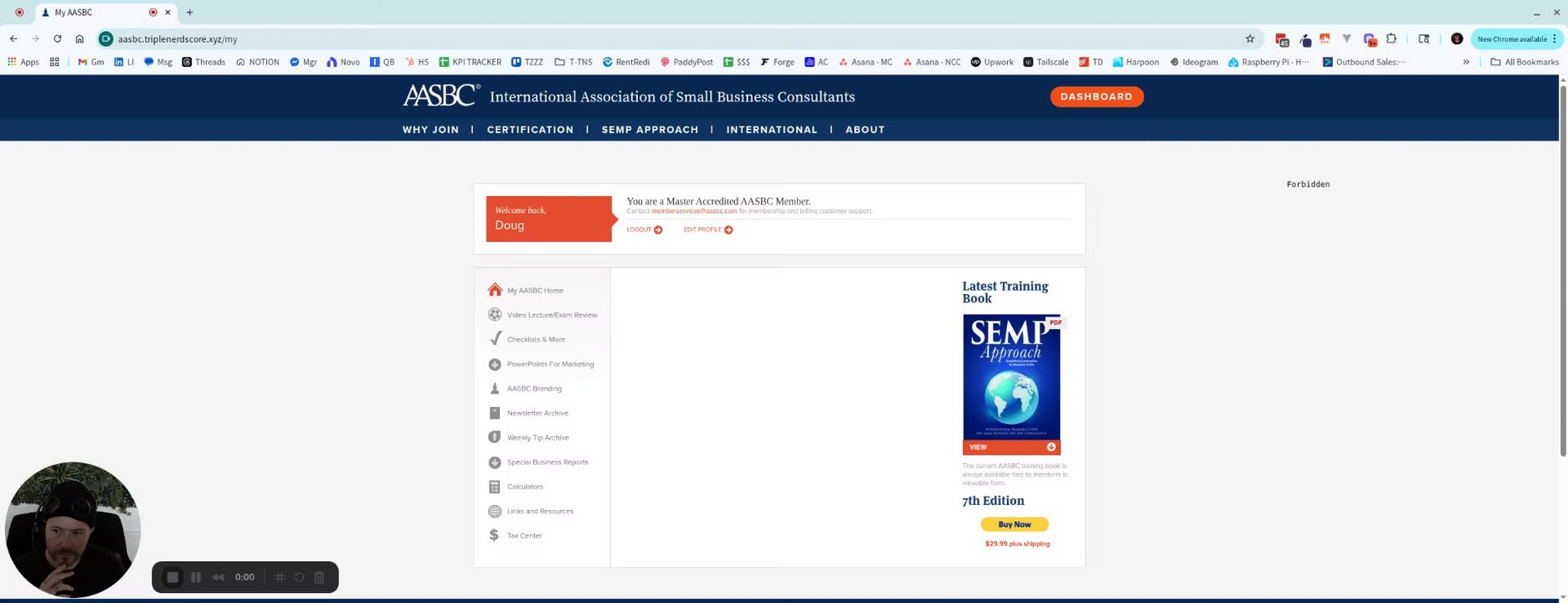Reload the page in Chrome

[57, 39]
